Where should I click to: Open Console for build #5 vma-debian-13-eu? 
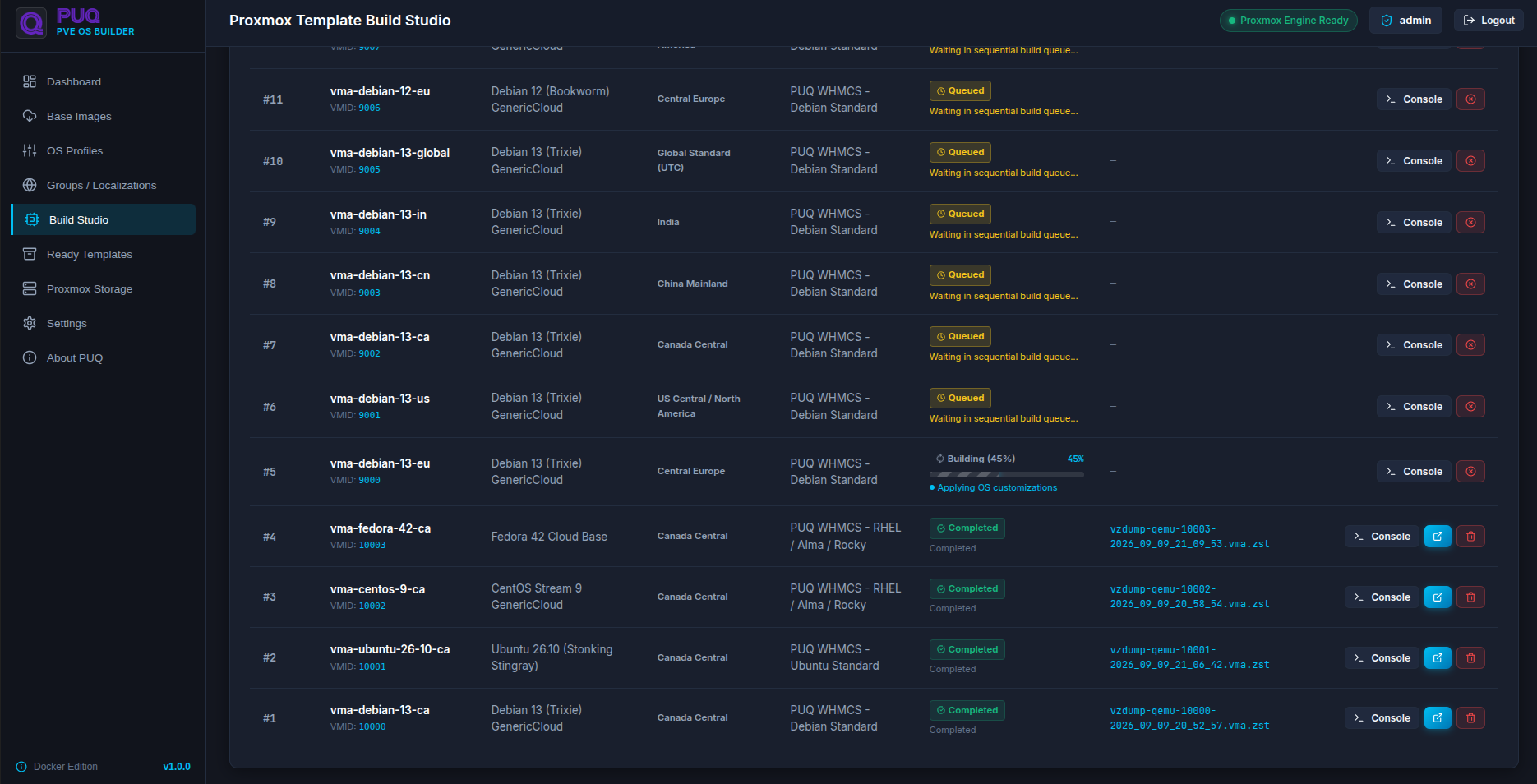1414,472
